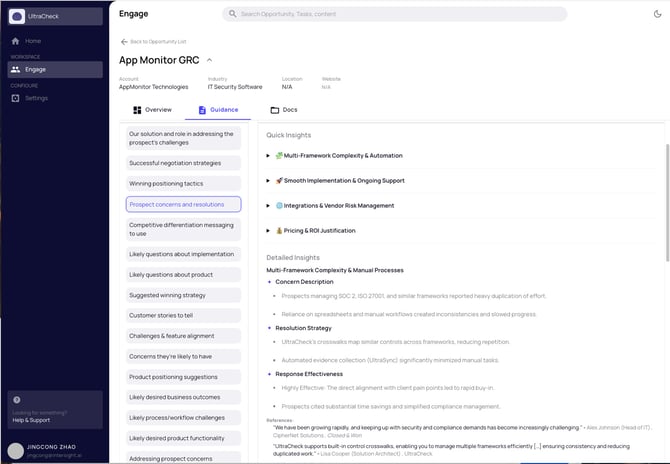
Task: Click the Docs folder icon
Action: (275, 110)
